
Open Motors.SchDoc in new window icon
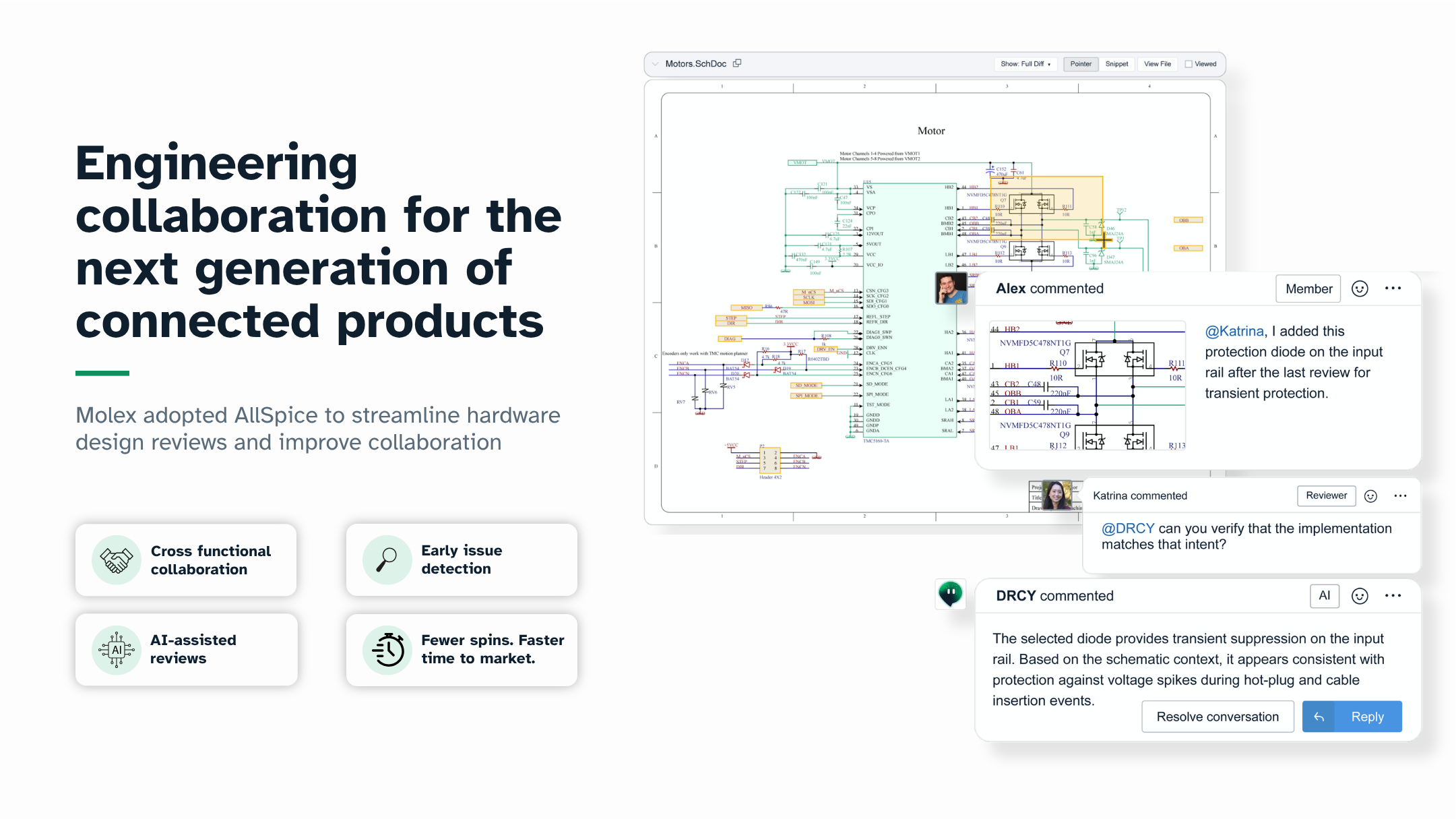tap(737, 63)
